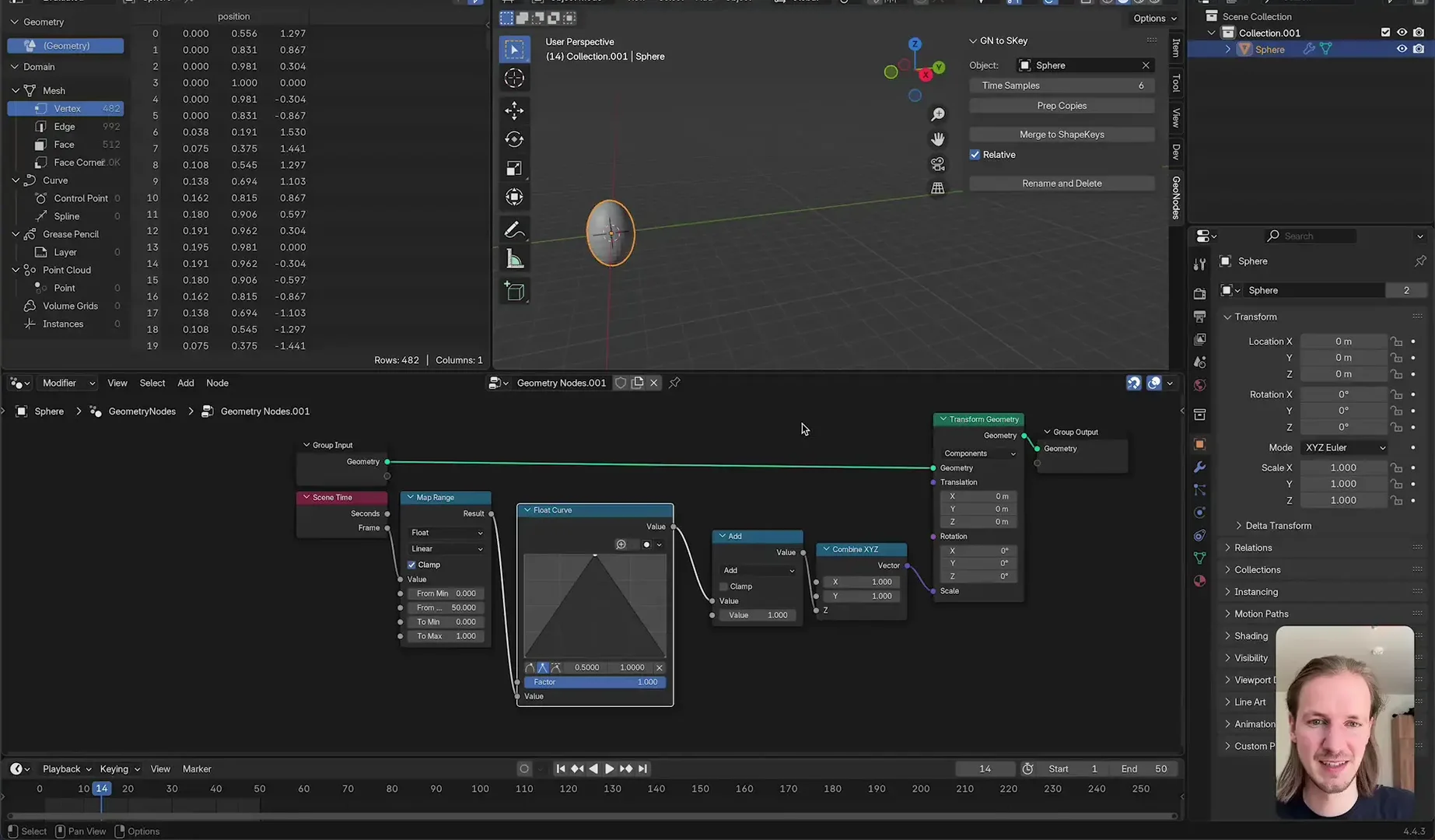
Task: Toggle fake user shield for Geometry Nodes.001
Action: point(621,383)
